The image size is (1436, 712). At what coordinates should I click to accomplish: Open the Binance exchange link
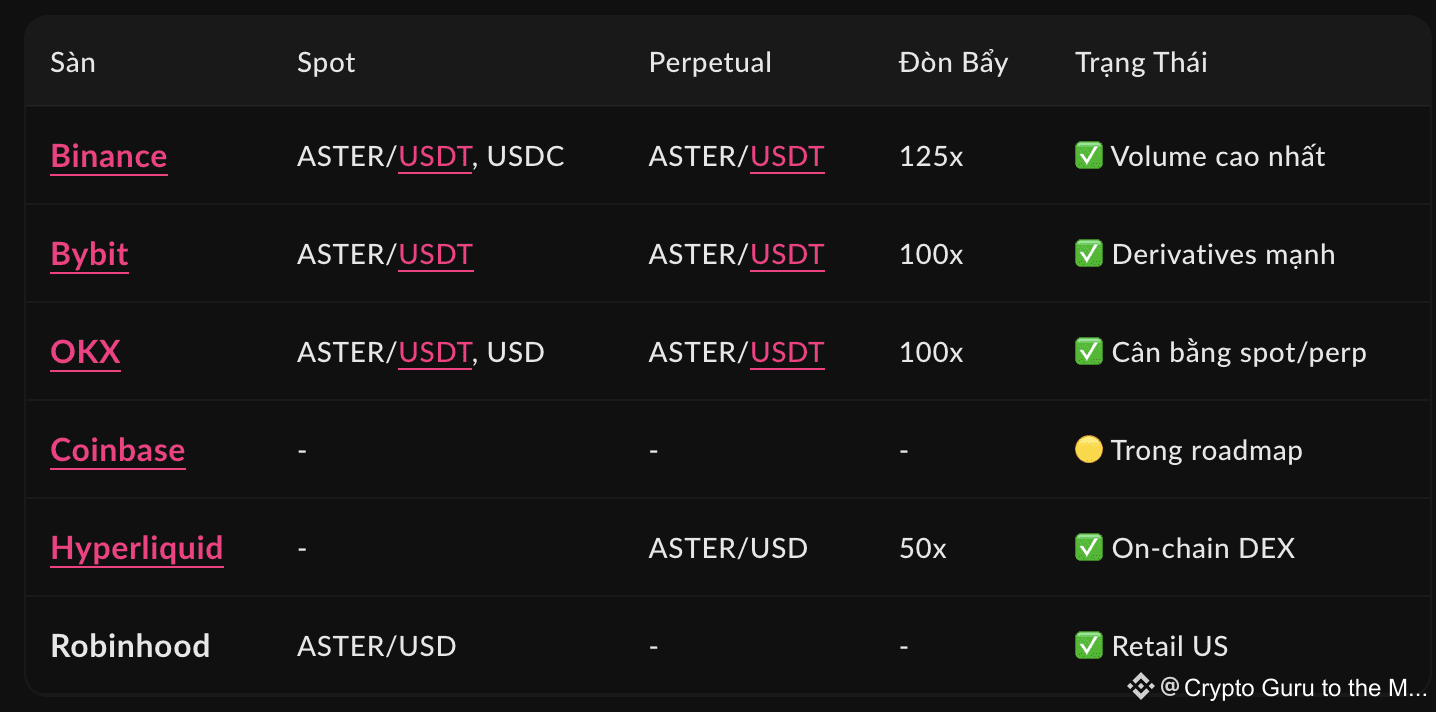click(x=109, y=156)
